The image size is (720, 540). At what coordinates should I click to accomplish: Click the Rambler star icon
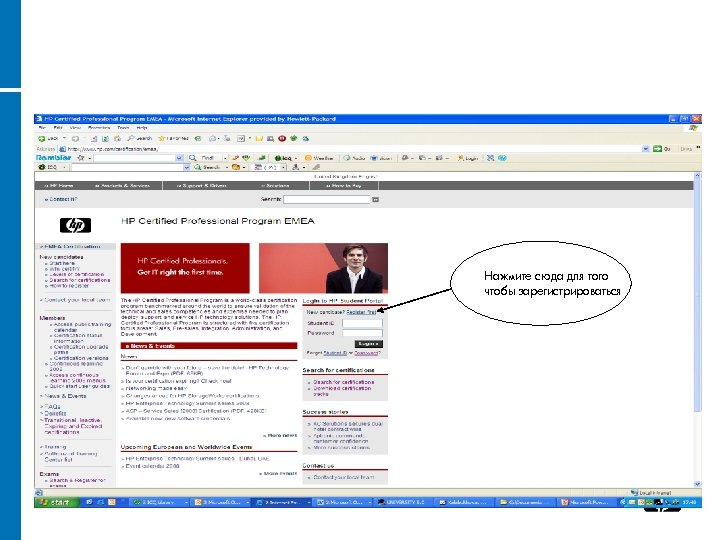[81, 158]
